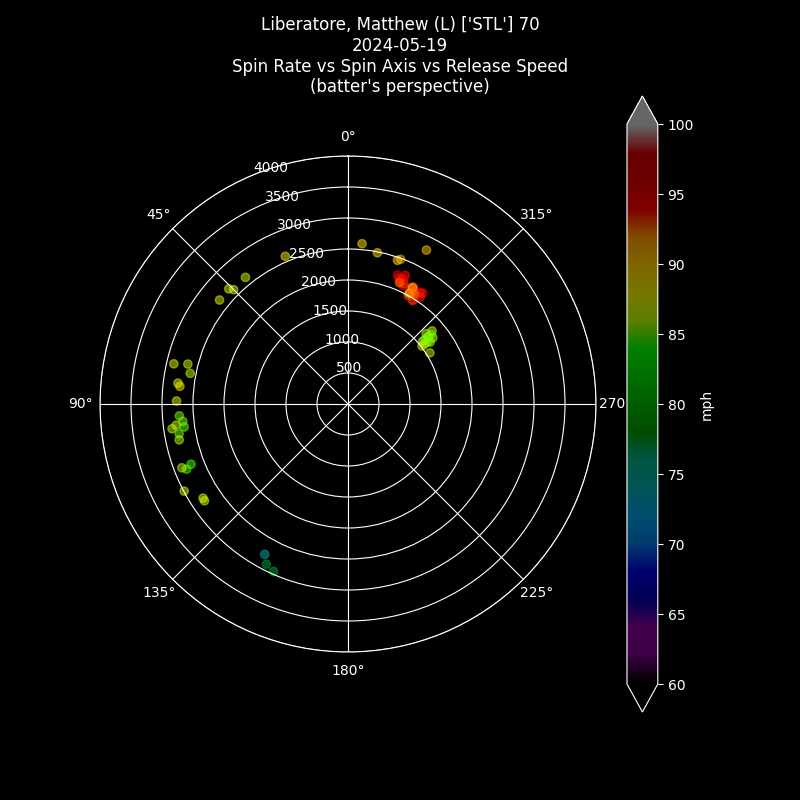This screenshot has width=800, height=800.
Task: Click the olive point right of 2500 label
Action: tap(362, 244)
